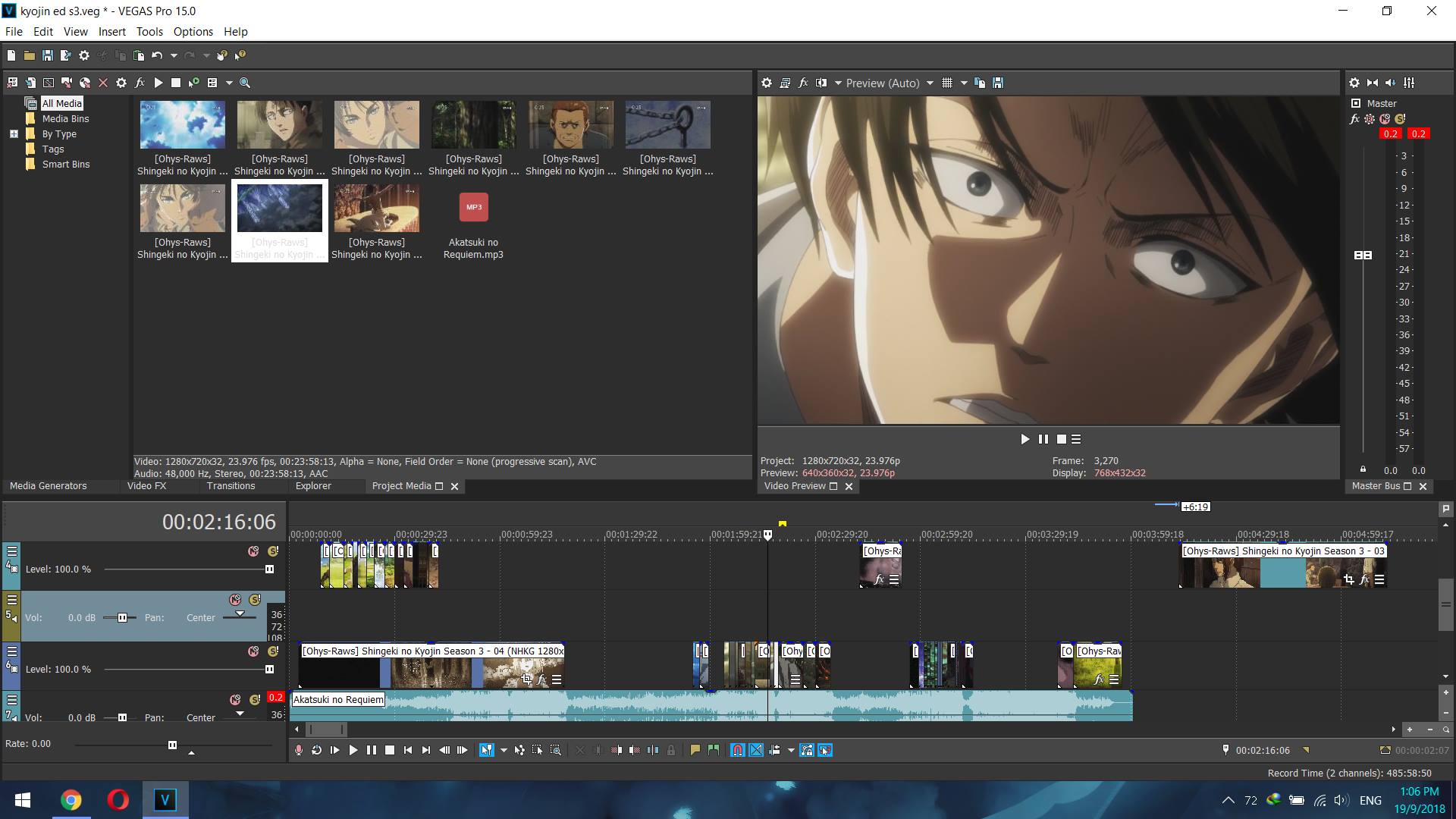The image size is (1456, 819).
Task: Select the Envelope Edit tool
Action: pyautogui.click(x=519, y=750)
